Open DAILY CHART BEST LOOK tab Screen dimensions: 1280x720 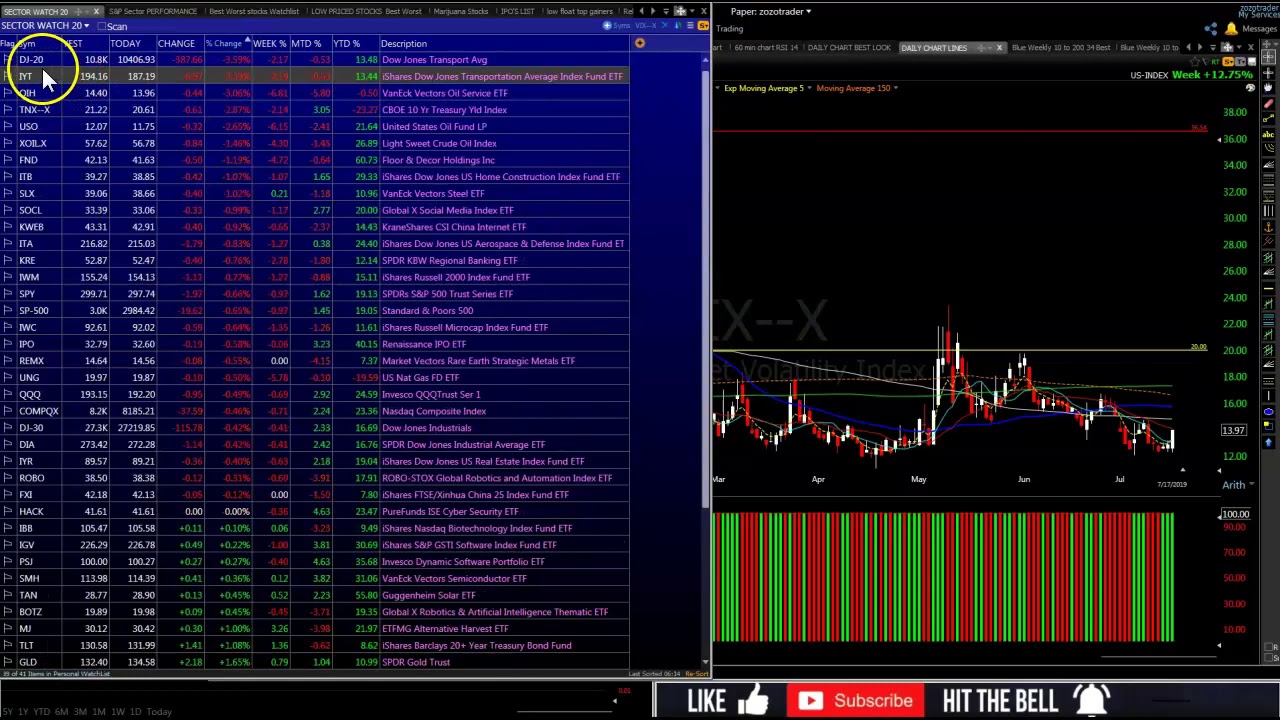click(849, 48)
